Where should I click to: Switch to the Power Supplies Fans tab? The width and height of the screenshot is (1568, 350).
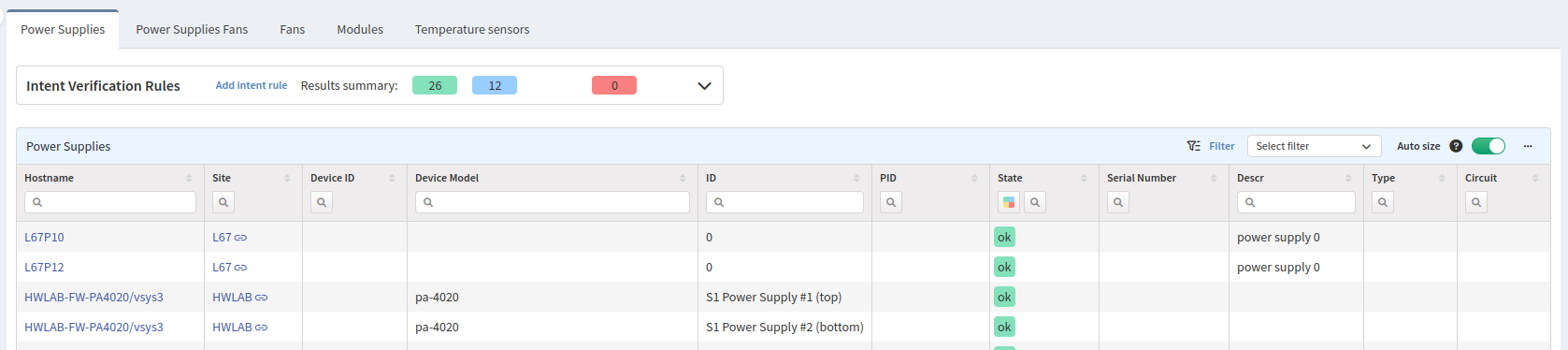click(x=192, y=29)
